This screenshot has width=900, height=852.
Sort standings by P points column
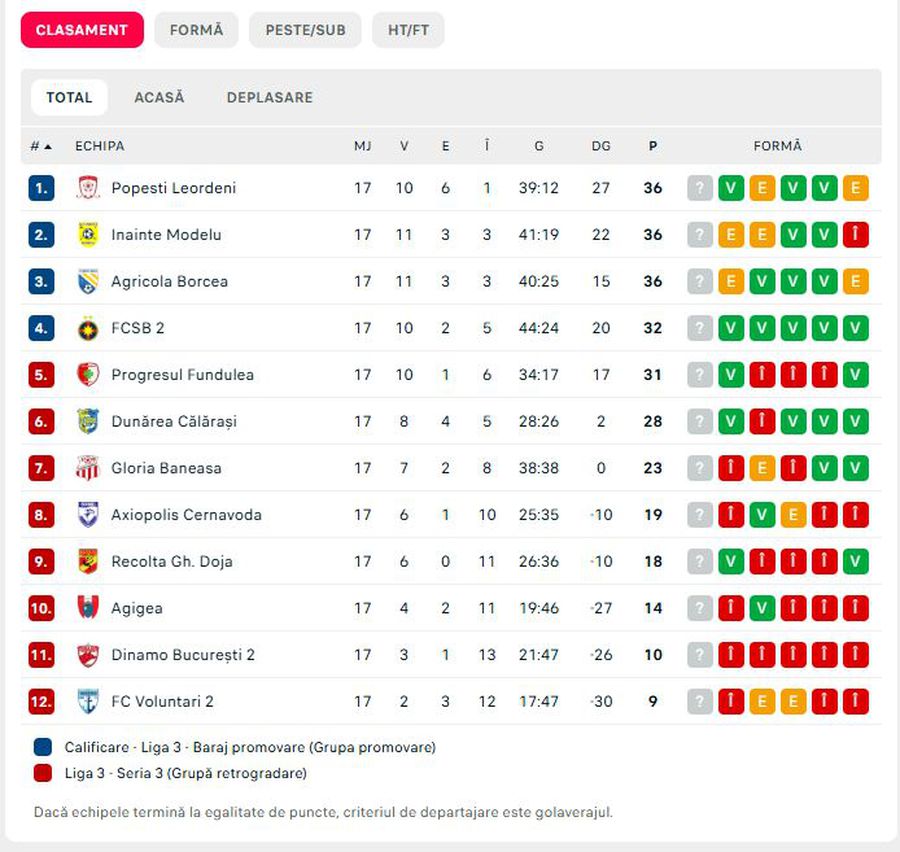(x=653, y=146)
